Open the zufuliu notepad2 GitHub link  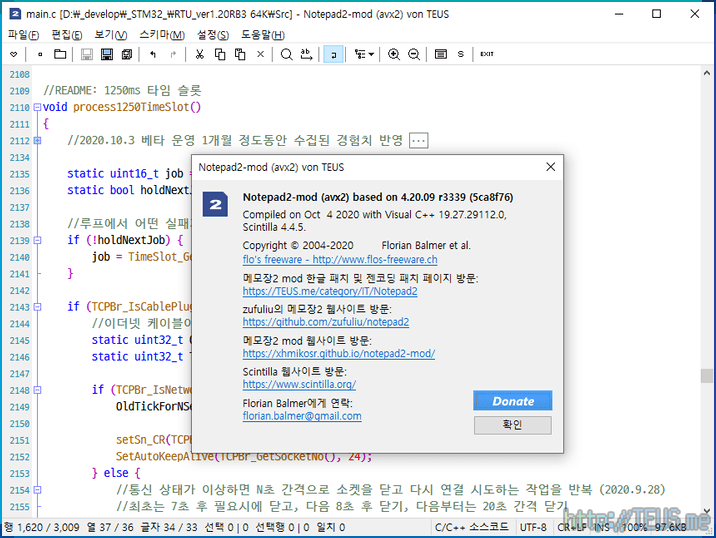coord(326,322)
